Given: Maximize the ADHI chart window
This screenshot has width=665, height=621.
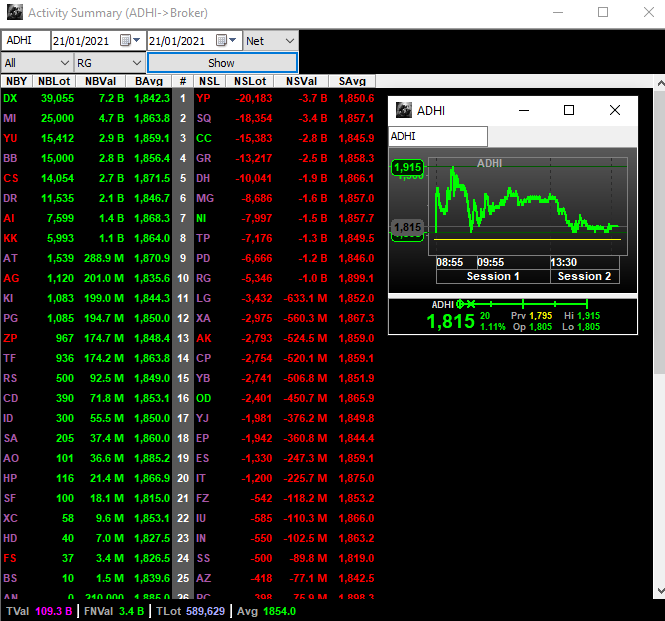Looking at the screenshot, I should tap(569, 110).
